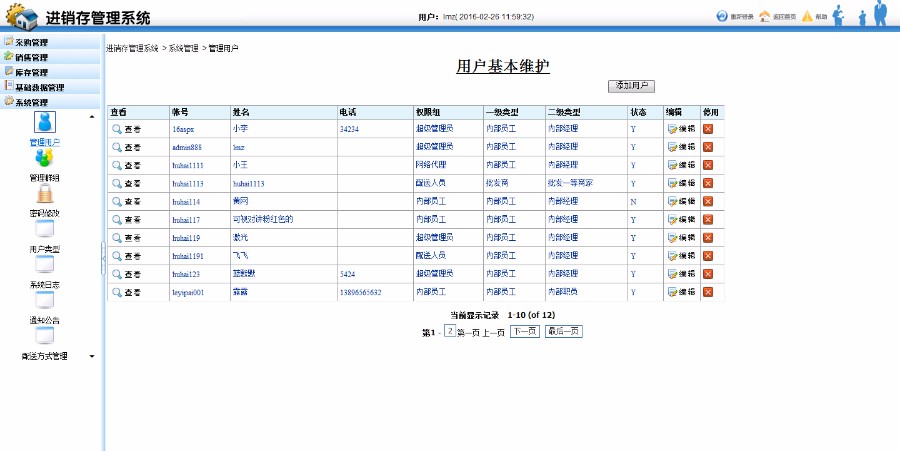This screenshot has width=900, height=451.
Task: Disable user huhai119 with red X
Action: 708,238
